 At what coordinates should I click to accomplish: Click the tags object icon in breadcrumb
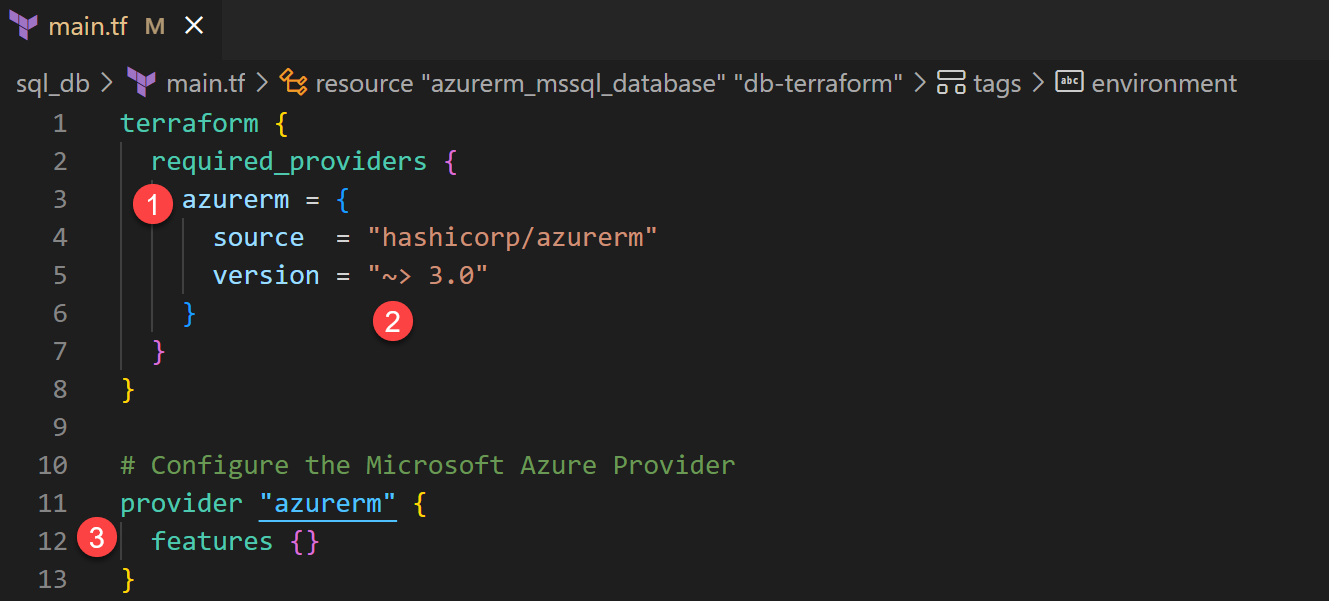tap(951, 83)
